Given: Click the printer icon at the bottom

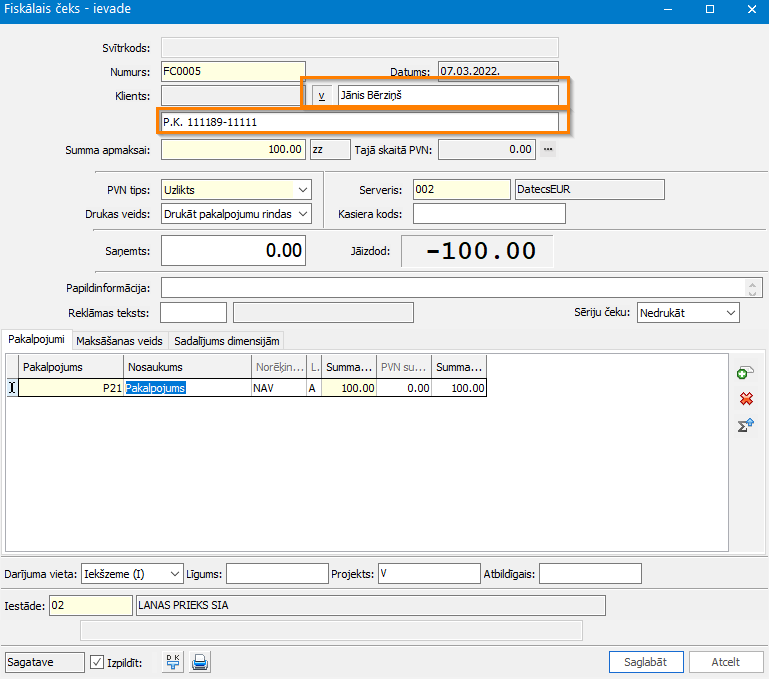Looking at the screenshot, I should (x=200, y=662).
